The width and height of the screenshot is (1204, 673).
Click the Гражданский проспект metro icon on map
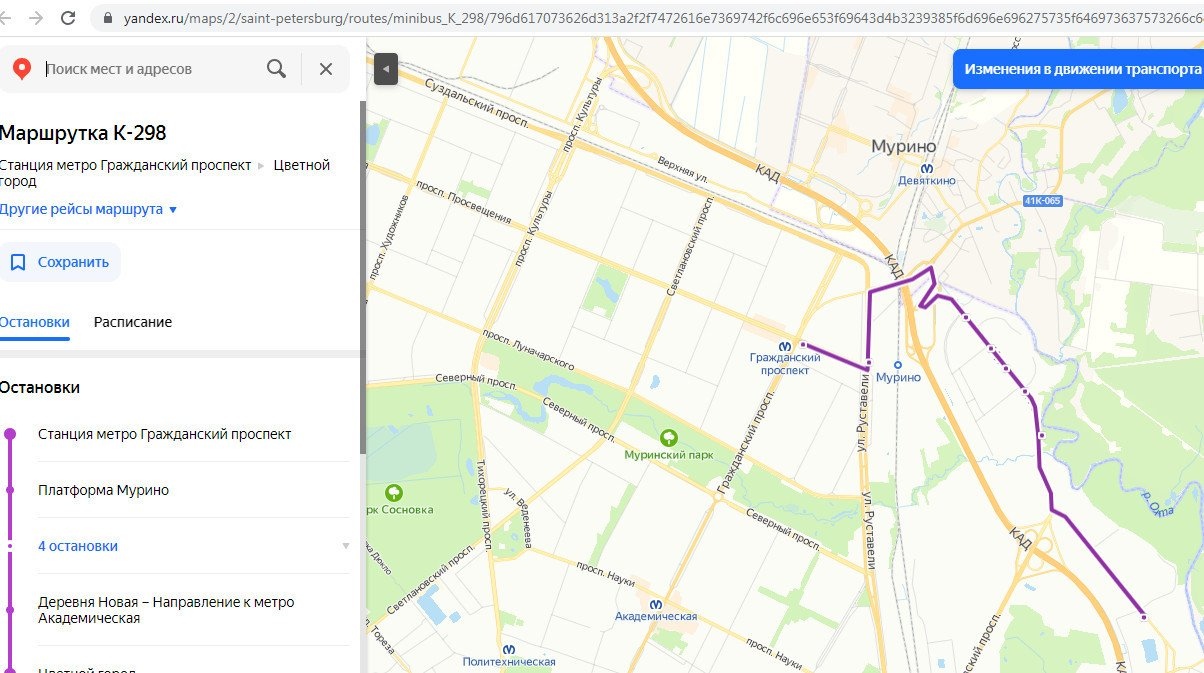(x=785, y=345)
